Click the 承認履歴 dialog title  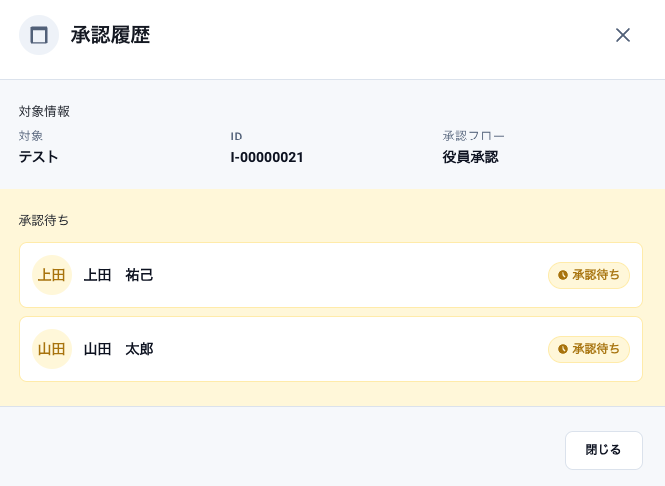tap(110, 36)
